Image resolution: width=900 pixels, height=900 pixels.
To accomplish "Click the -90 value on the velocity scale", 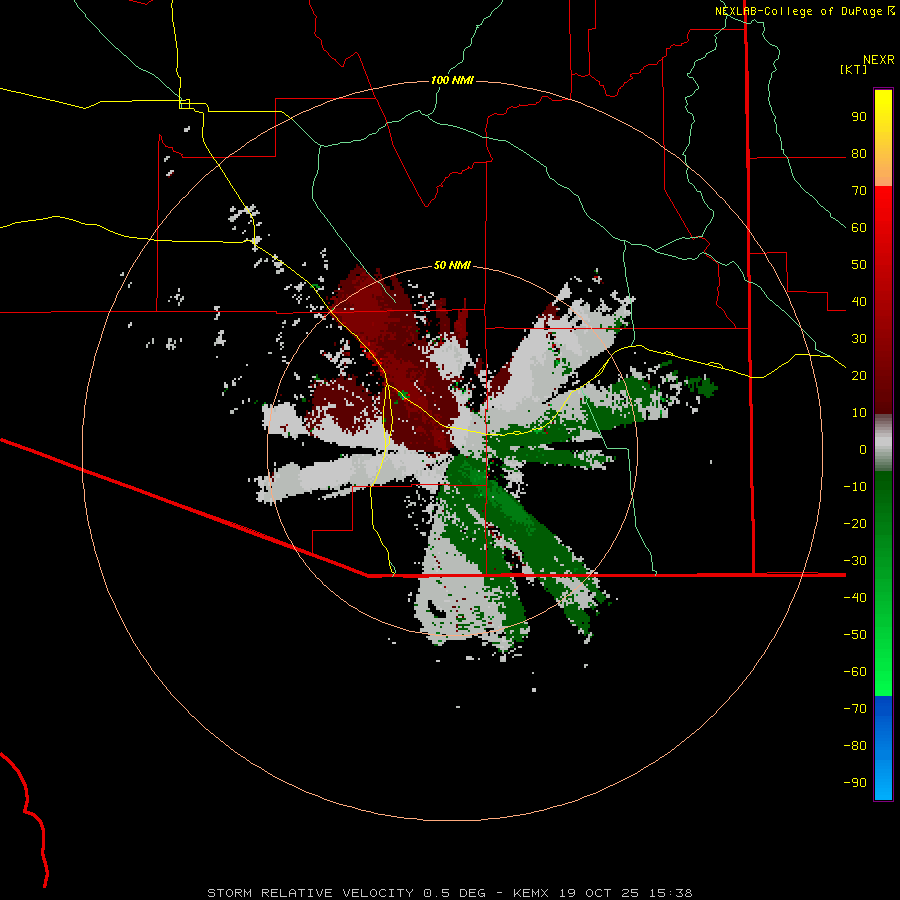I will coord(855,783).
